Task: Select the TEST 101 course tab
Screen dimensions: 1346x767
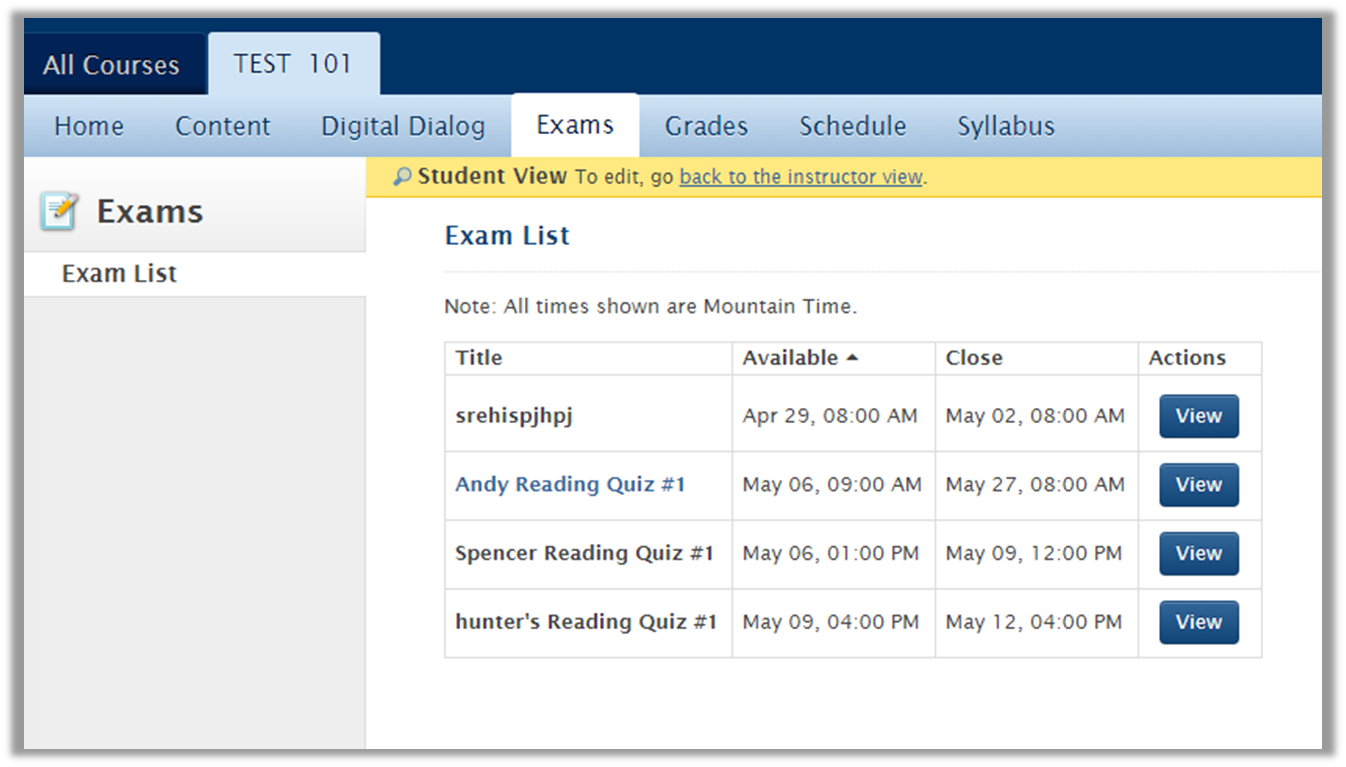Action: point(293,63)
